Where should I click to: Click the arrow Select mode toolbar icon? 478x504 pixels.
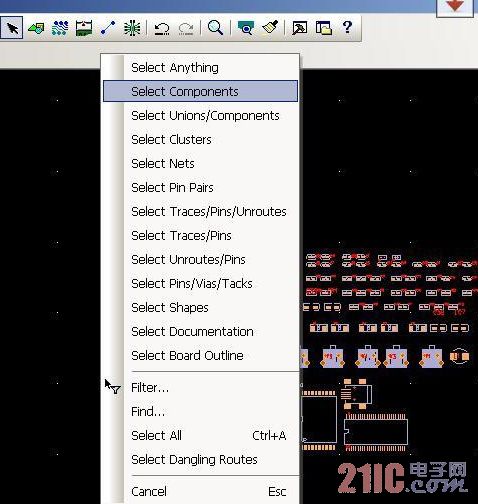point(12,28)
